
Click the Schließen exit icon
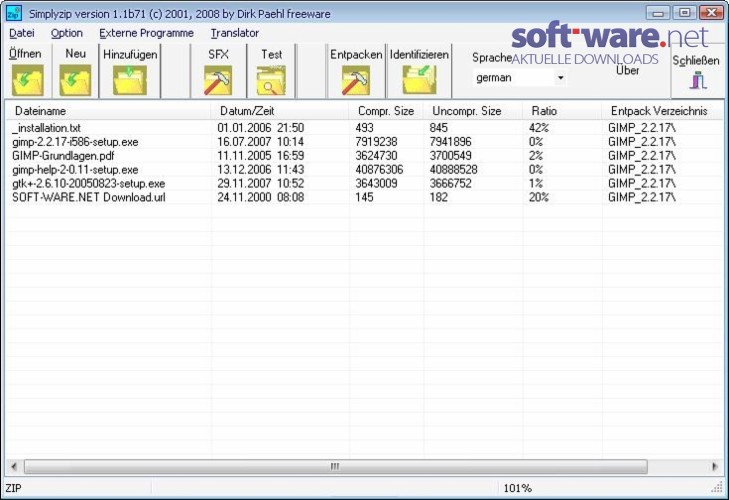(697, 80)
